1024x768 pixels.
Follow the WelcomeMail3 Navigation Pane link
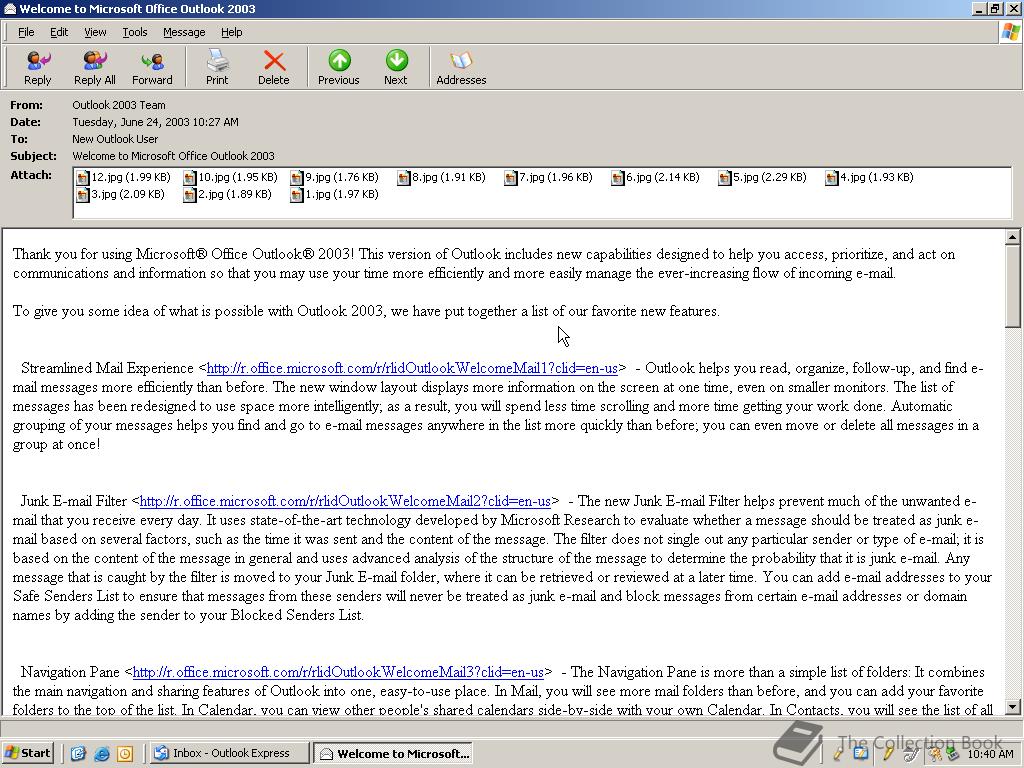click(338, 673)
